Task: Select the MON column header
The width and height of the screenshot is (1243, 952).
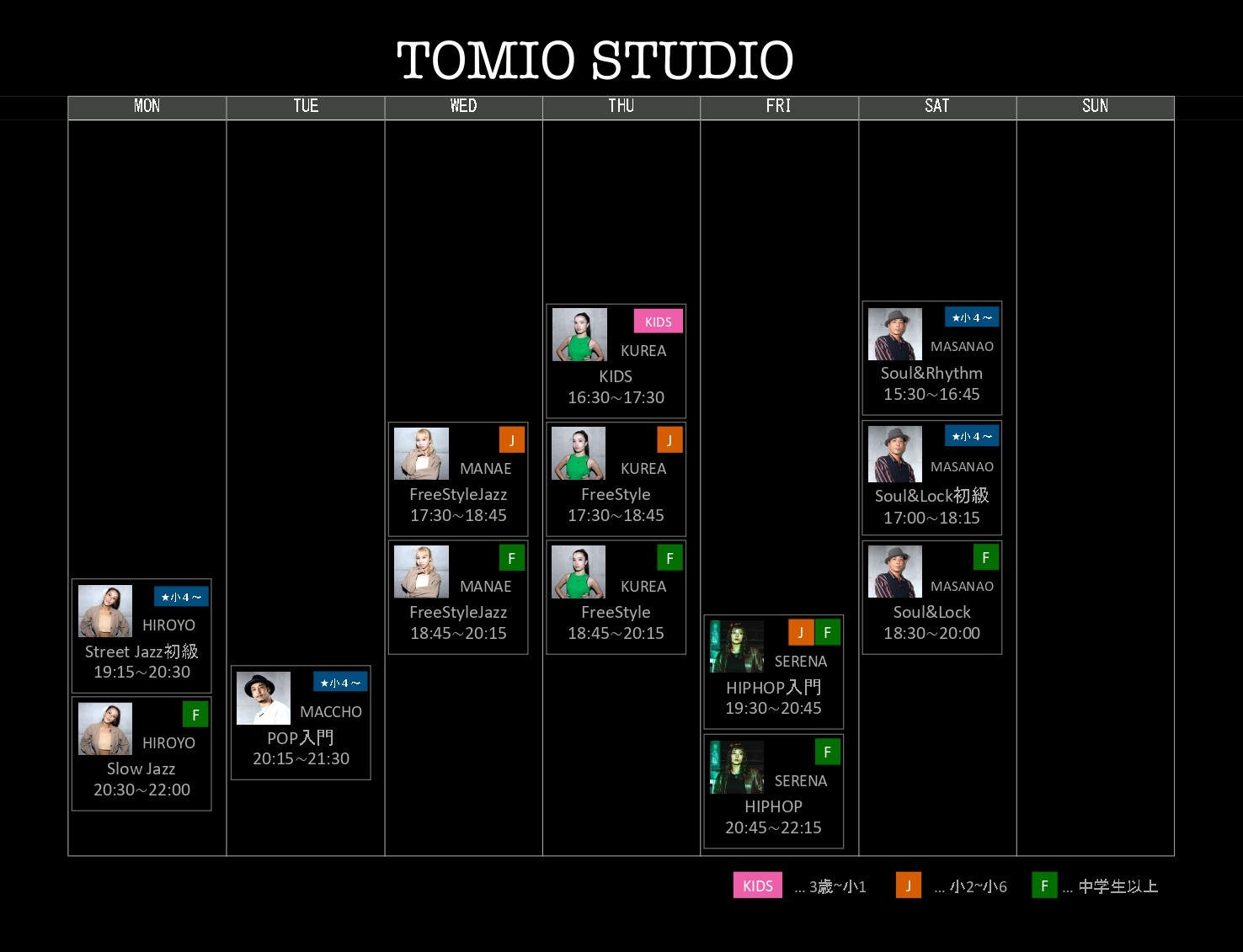Action: 147,106
